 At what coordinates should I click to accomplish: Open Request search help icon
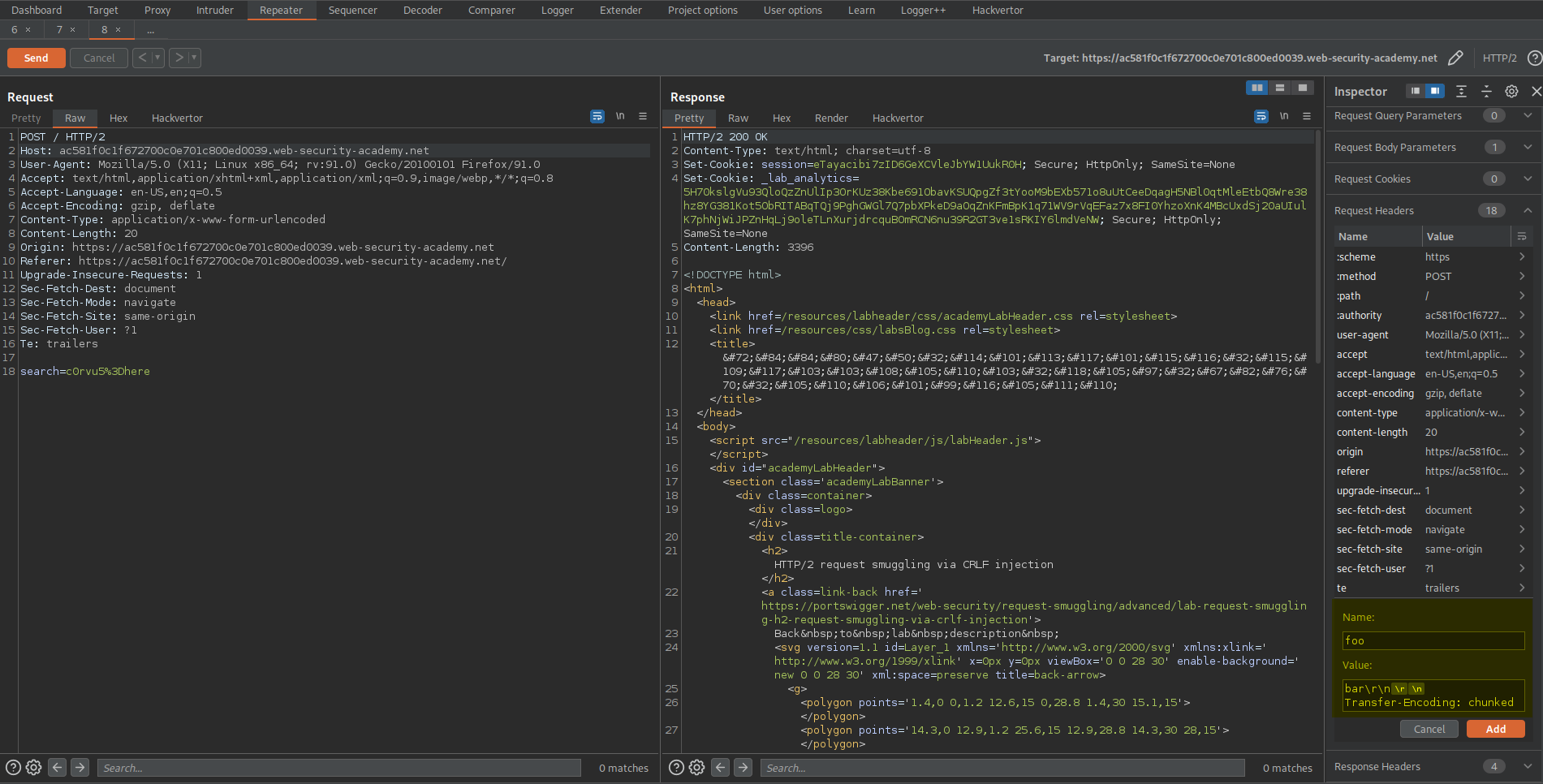pyautogui.click(x=13, y=767)
